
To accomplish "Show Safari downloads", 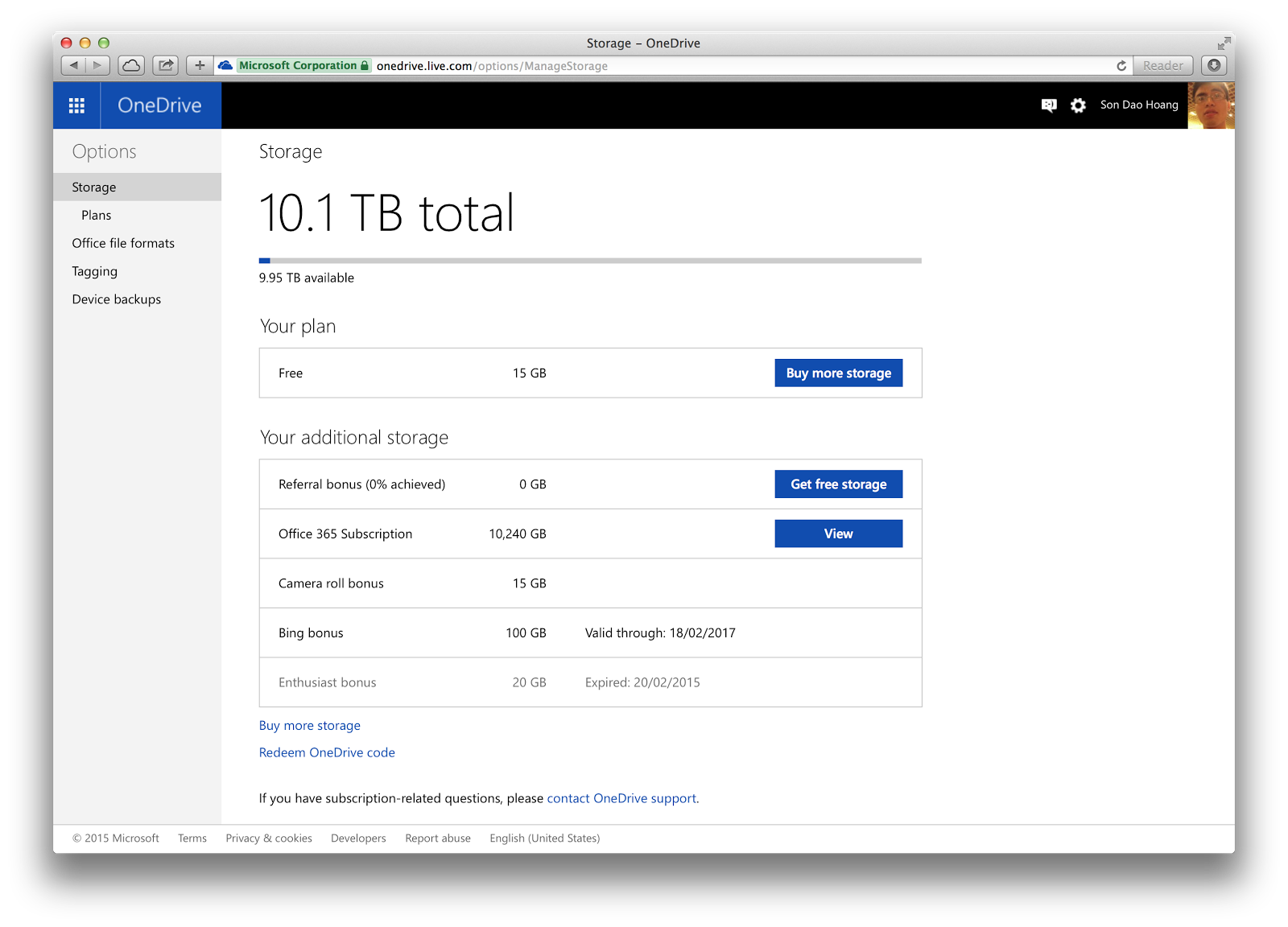I will pos(1214,65).
